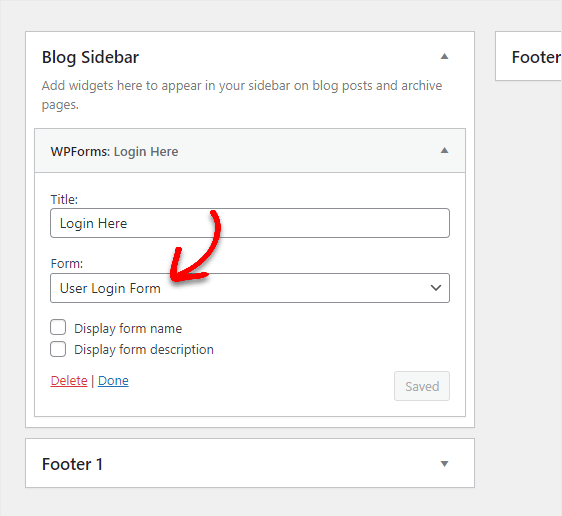Screen dimensions: 562x516
Task: Click the Delete link in the widget
Action: [69, 381]
